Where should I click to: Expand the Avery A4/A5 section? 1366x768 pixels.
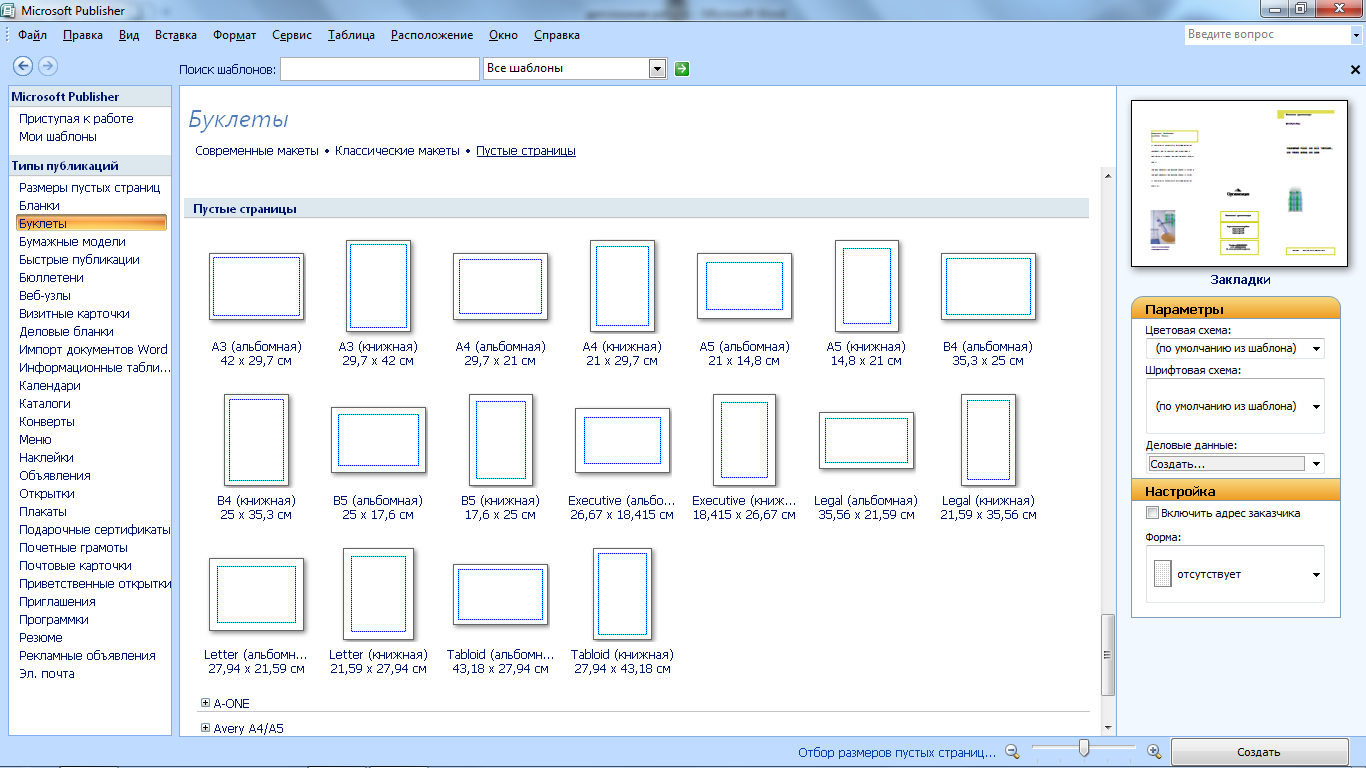(x=206, y=728)
